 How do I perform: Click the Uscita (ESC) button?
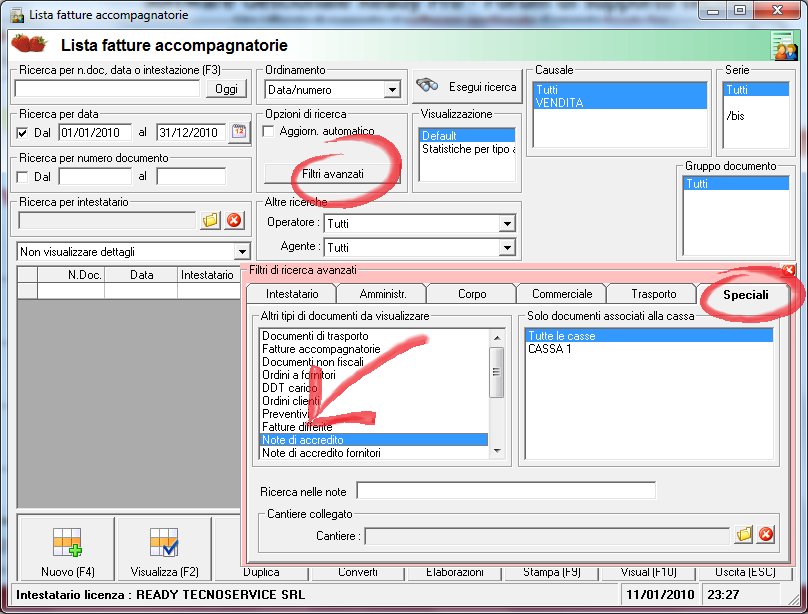click(745, 572)
